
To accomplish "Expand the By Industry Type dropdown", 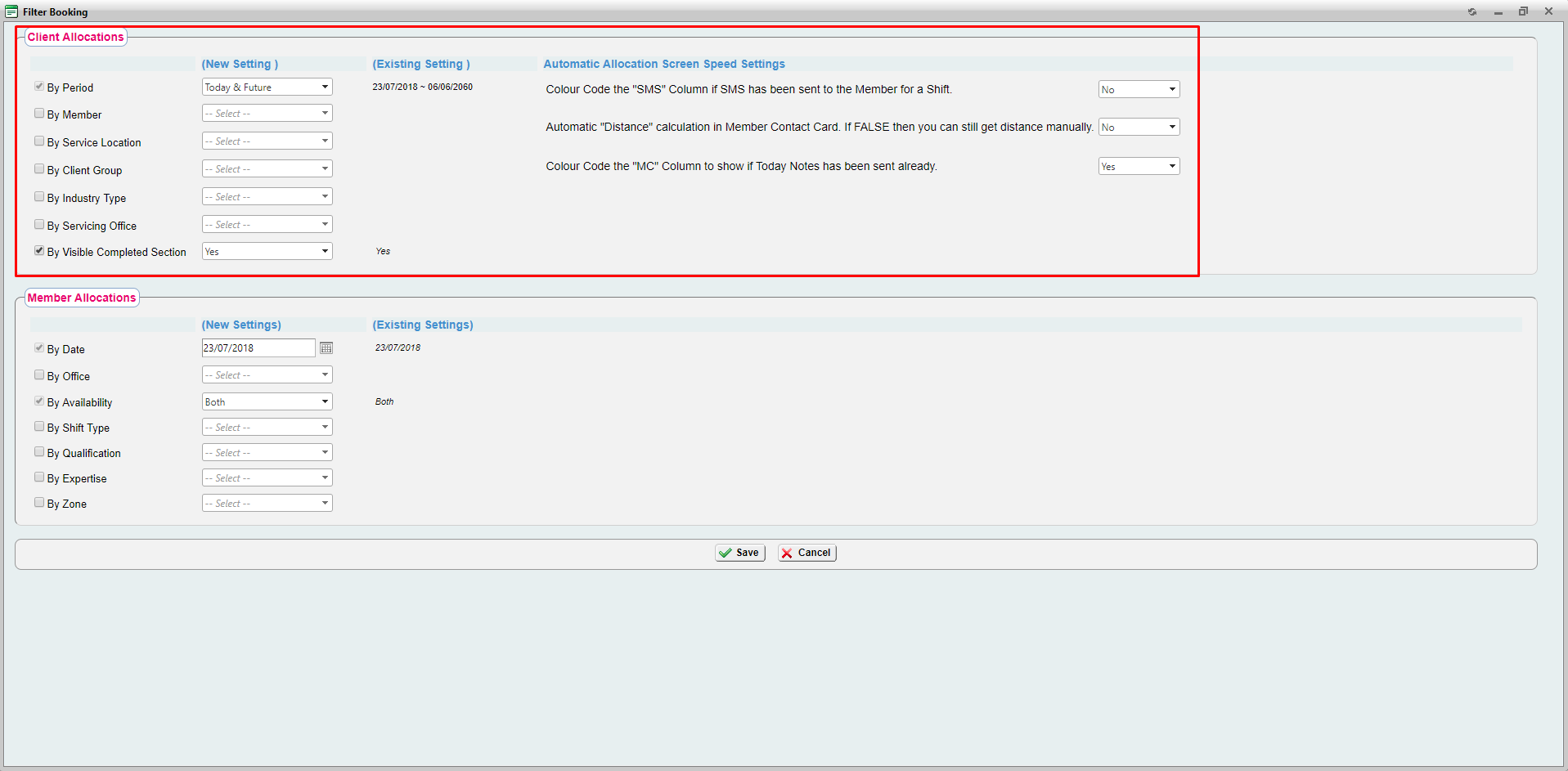I will coord(267,196).
